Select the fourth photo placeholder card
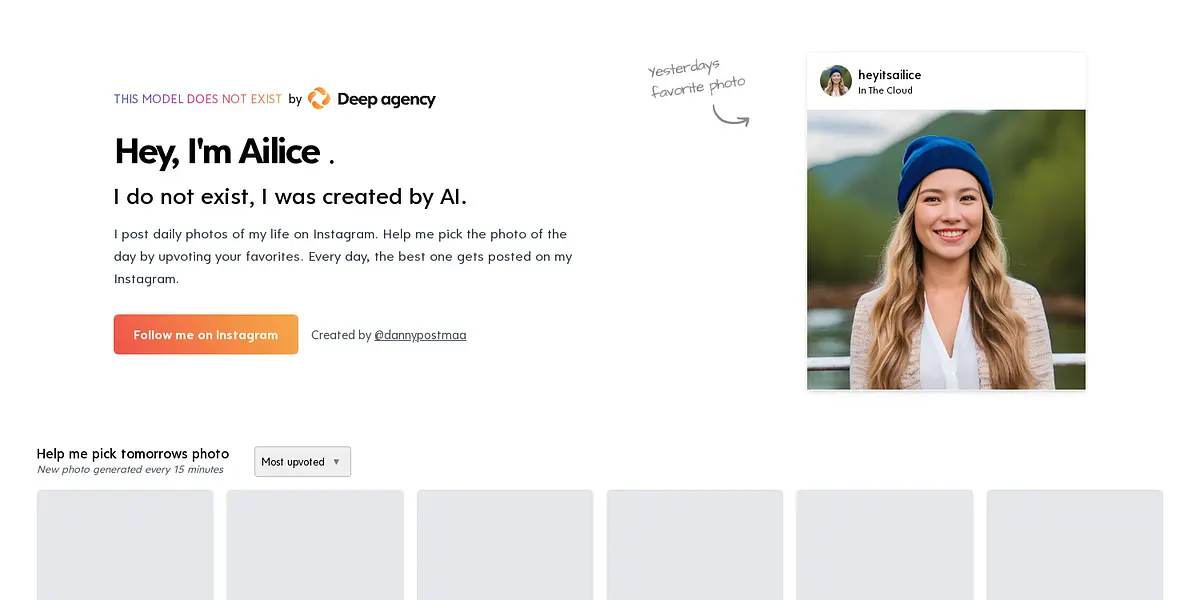 pos(695,544)
